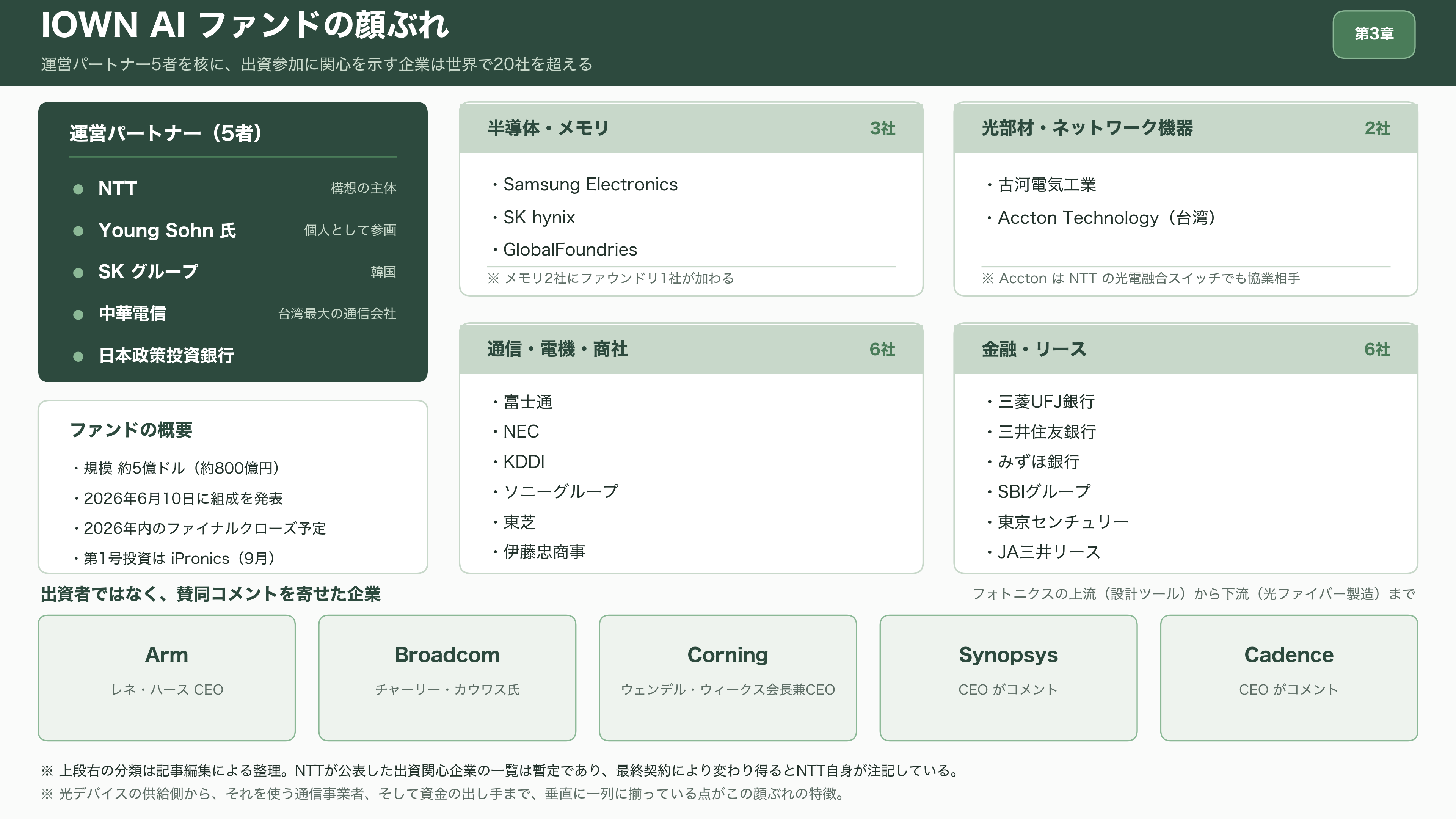Select the Broadcom card

click(x=447, y=678)
